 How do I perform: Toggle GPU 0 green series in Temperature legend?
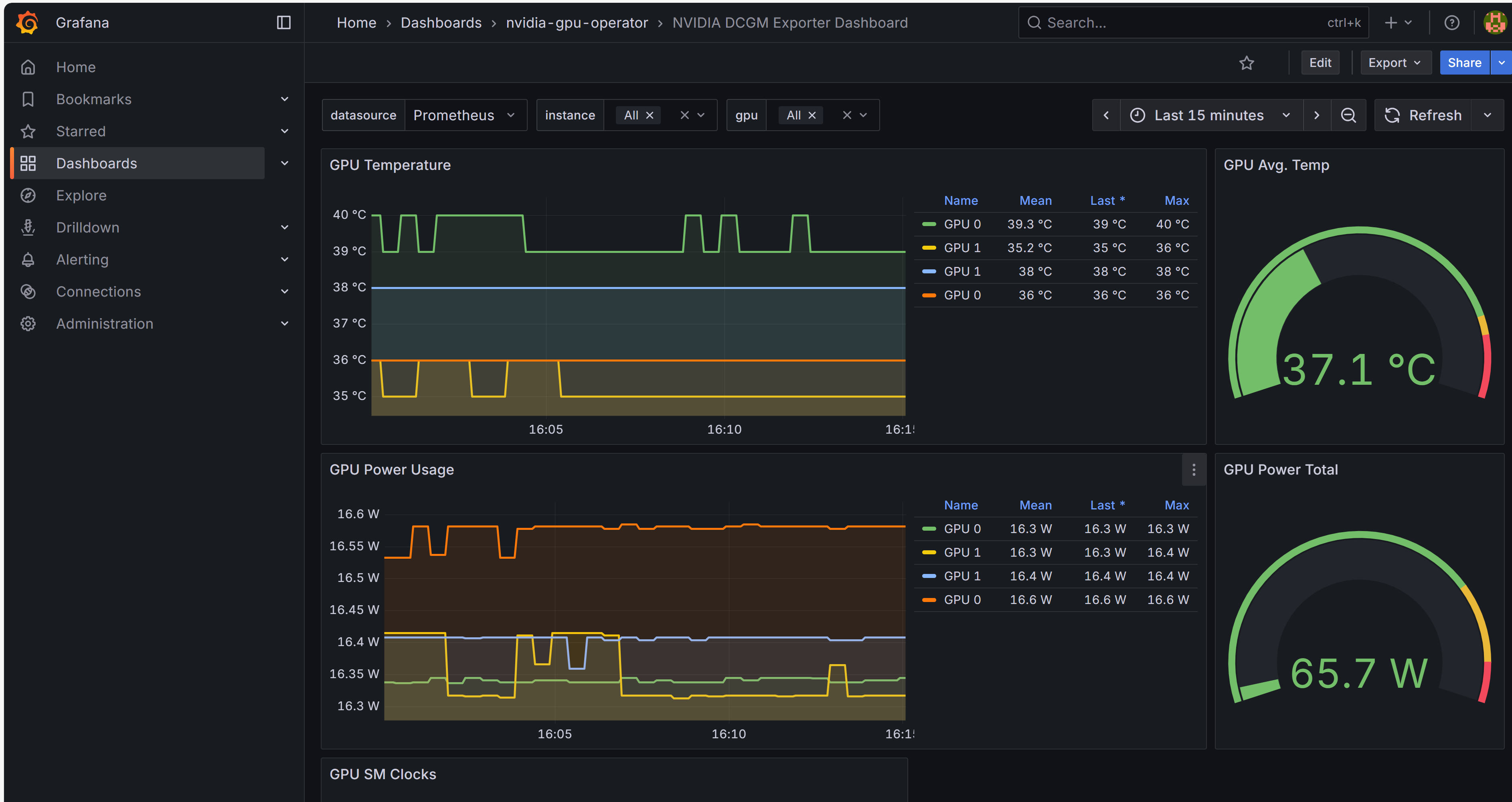(961, 224)
